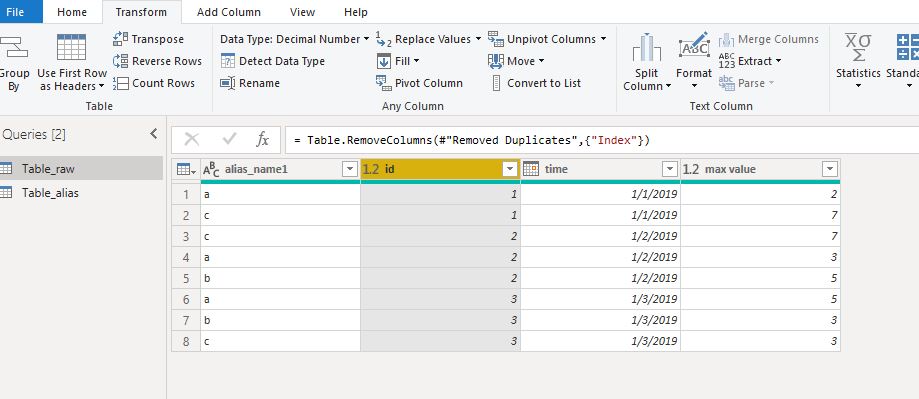Image resolution: width=919 pixels, height=399 pixels.
Task: Click inside the formula bar
Action: (x=602, y=140)
